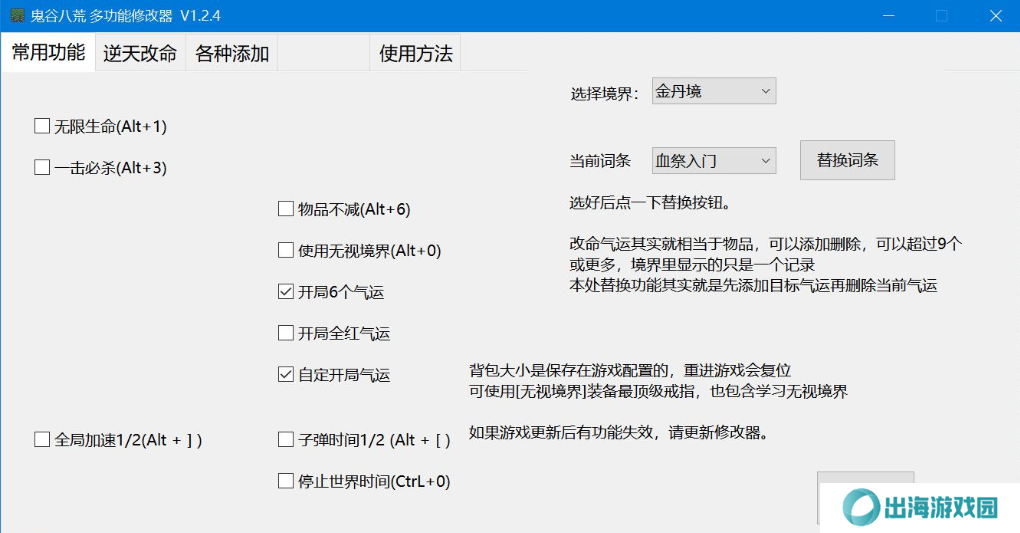This screenshot has width=1020, height=533.
Task: Tick the 开局全红气运 checkbox
Action: click(286, 333)
